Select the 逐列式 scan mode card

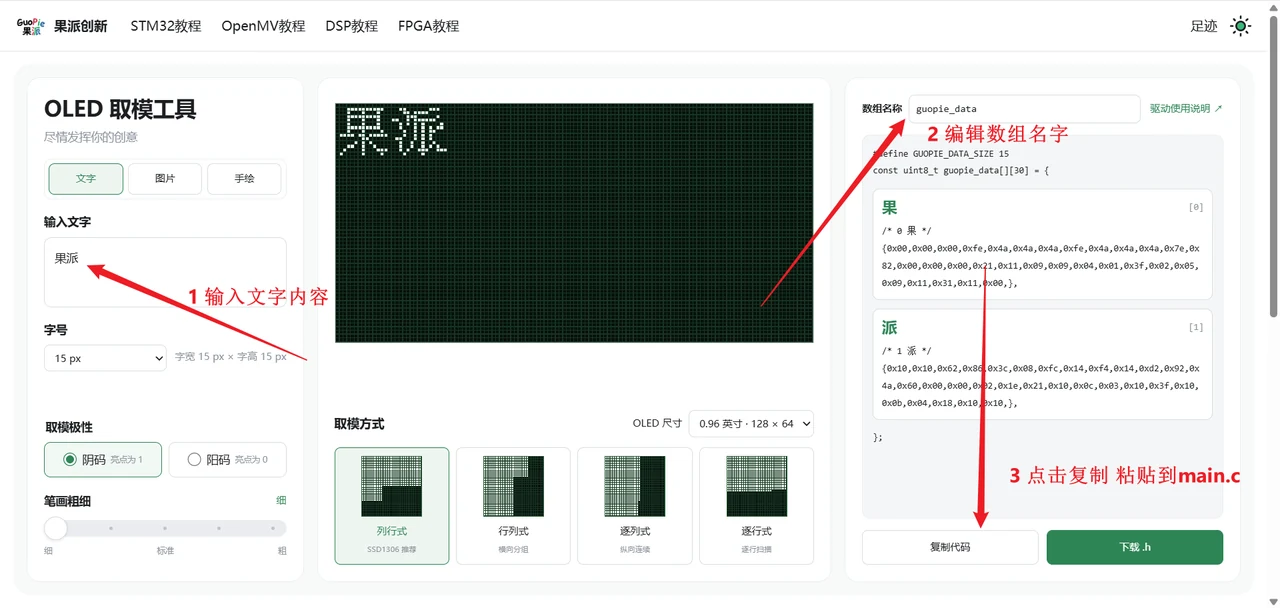635,506
